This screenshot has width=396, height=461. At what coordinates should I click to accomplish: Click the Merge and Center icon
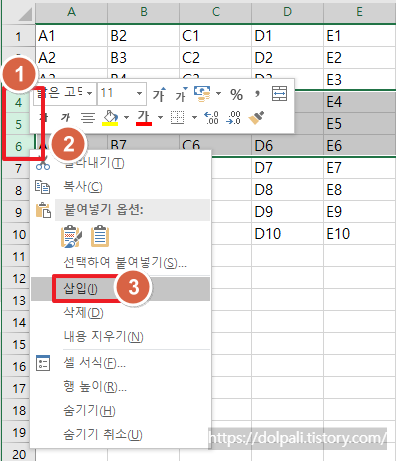coord(279,93)
